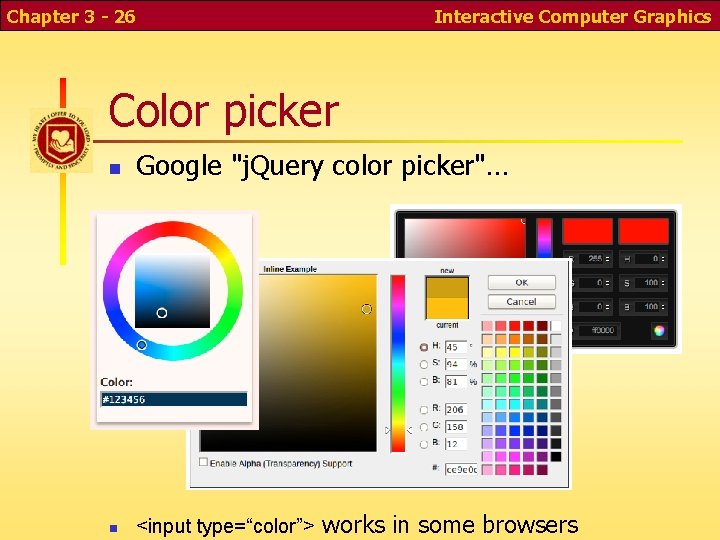Click the S input field showing 94

click(x=456, y=364)
